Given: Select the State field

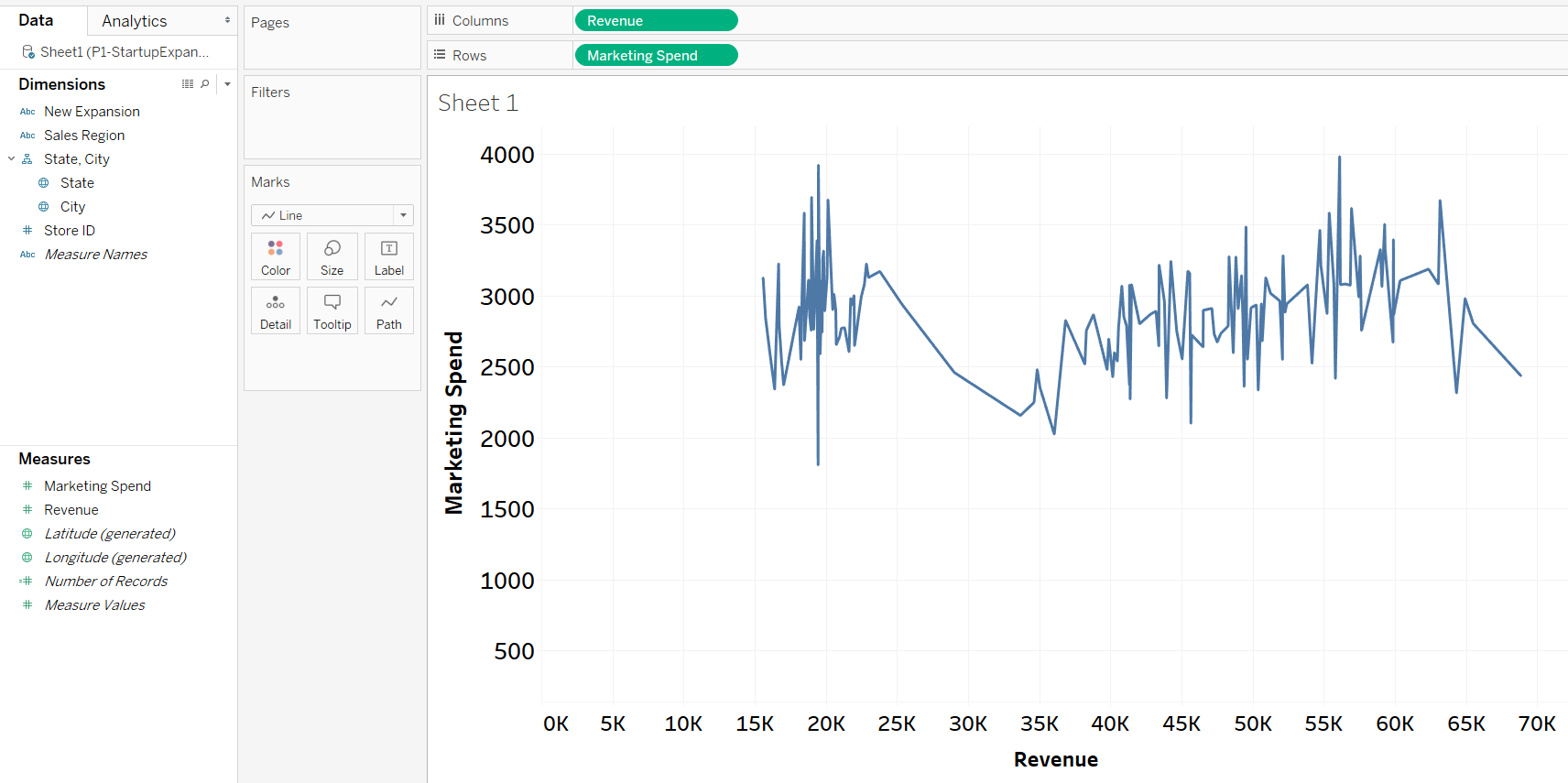Looking at the screenshot, I should 77,183.
